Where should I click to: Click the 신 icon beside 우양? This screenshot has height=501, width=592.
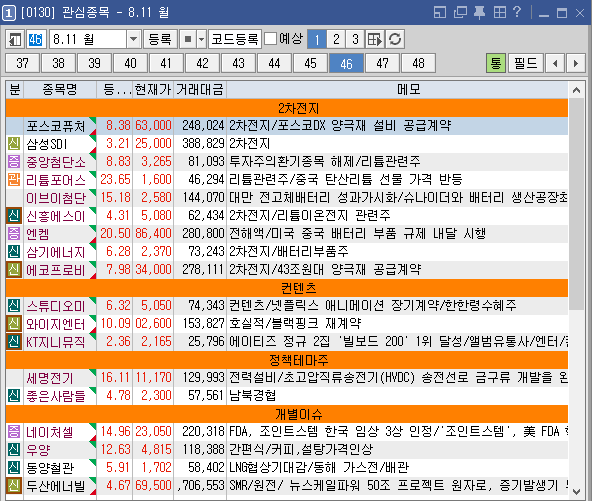tap(14, 450)
